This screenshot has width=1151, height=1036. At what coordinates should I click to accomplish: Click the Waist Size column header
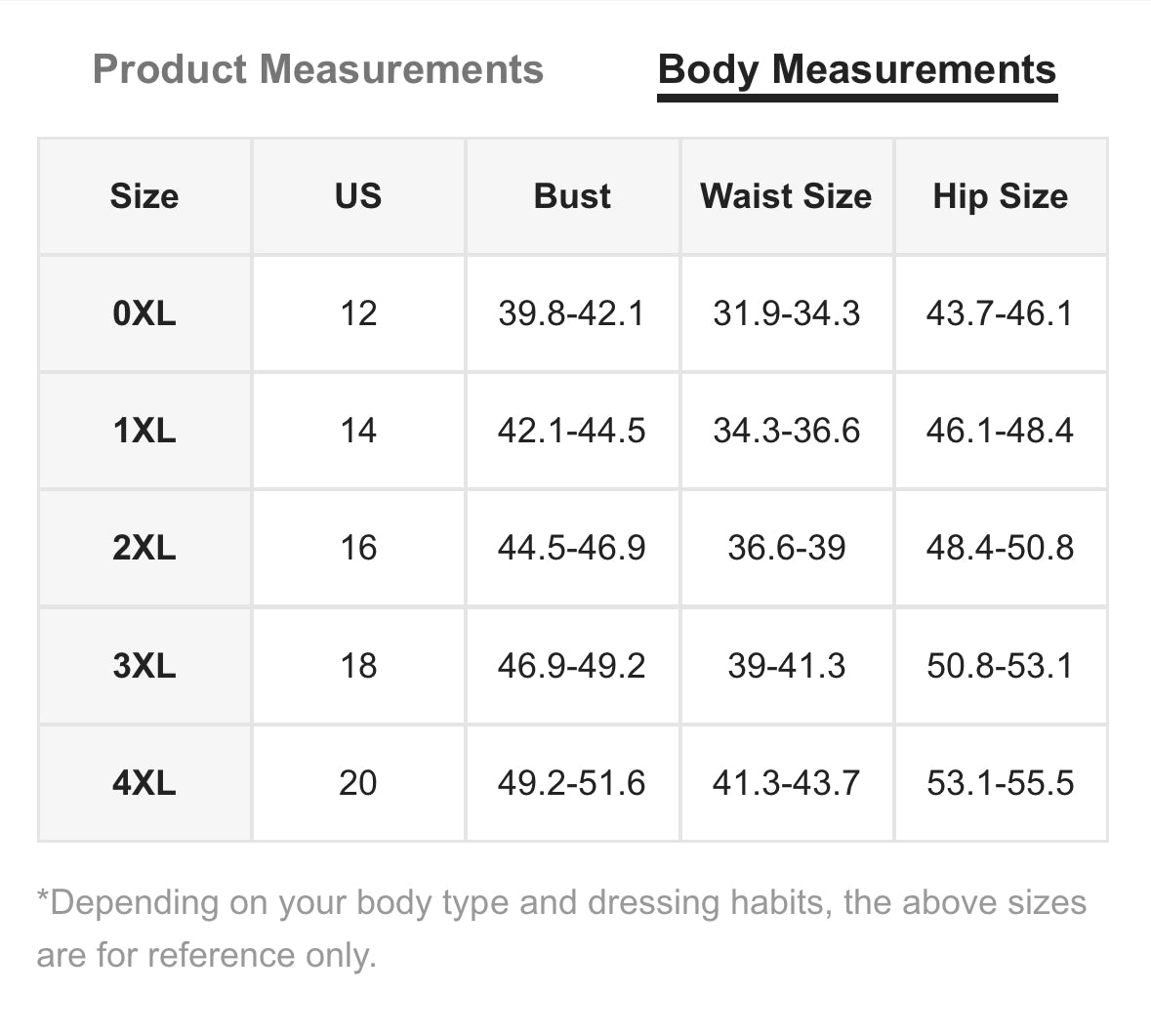(x=786, y=196)
